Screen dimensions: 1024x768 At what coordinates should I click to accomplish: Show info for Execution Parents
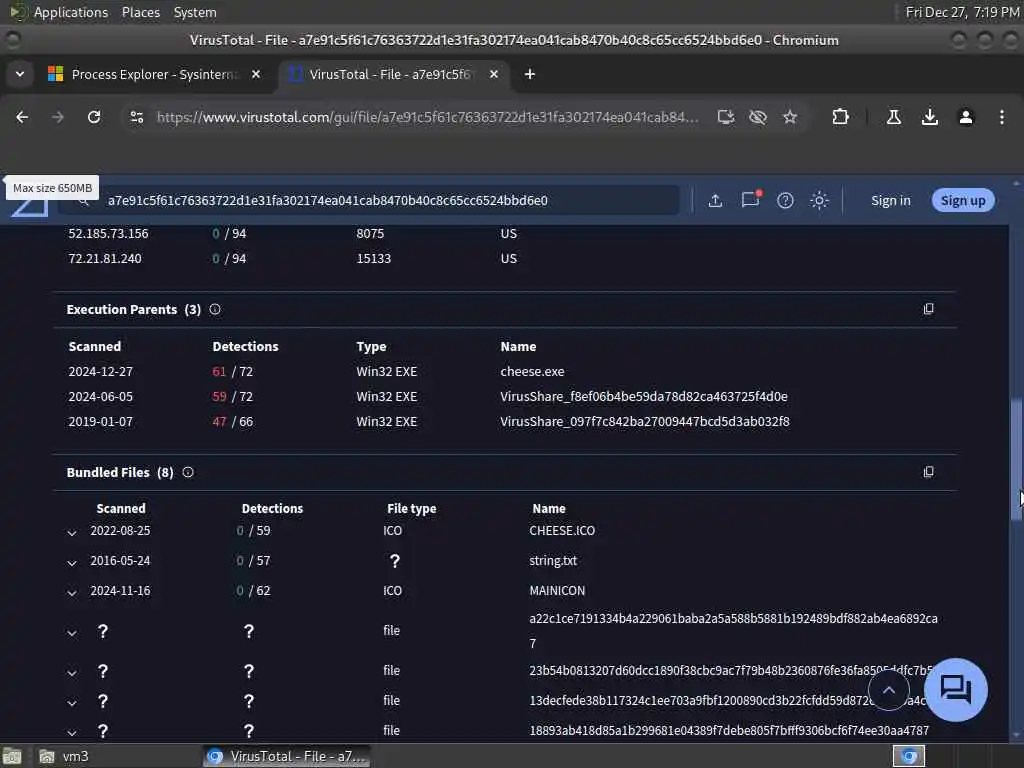click(x=215, y=310)
